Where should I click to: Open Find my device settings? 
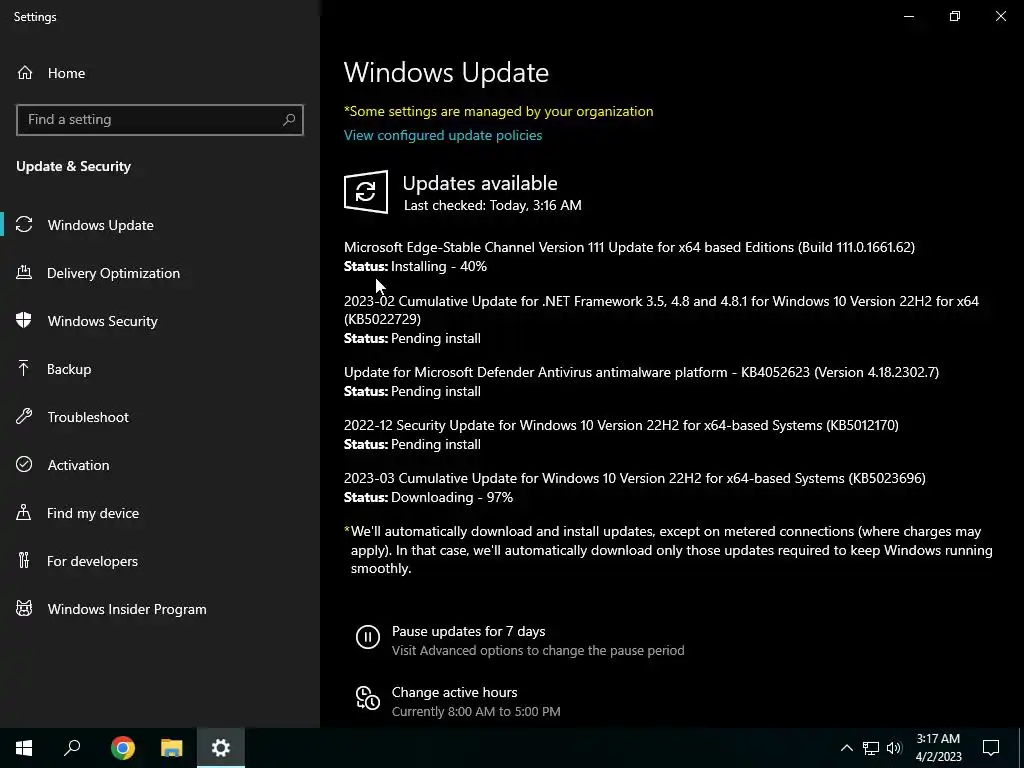[159, 513]
